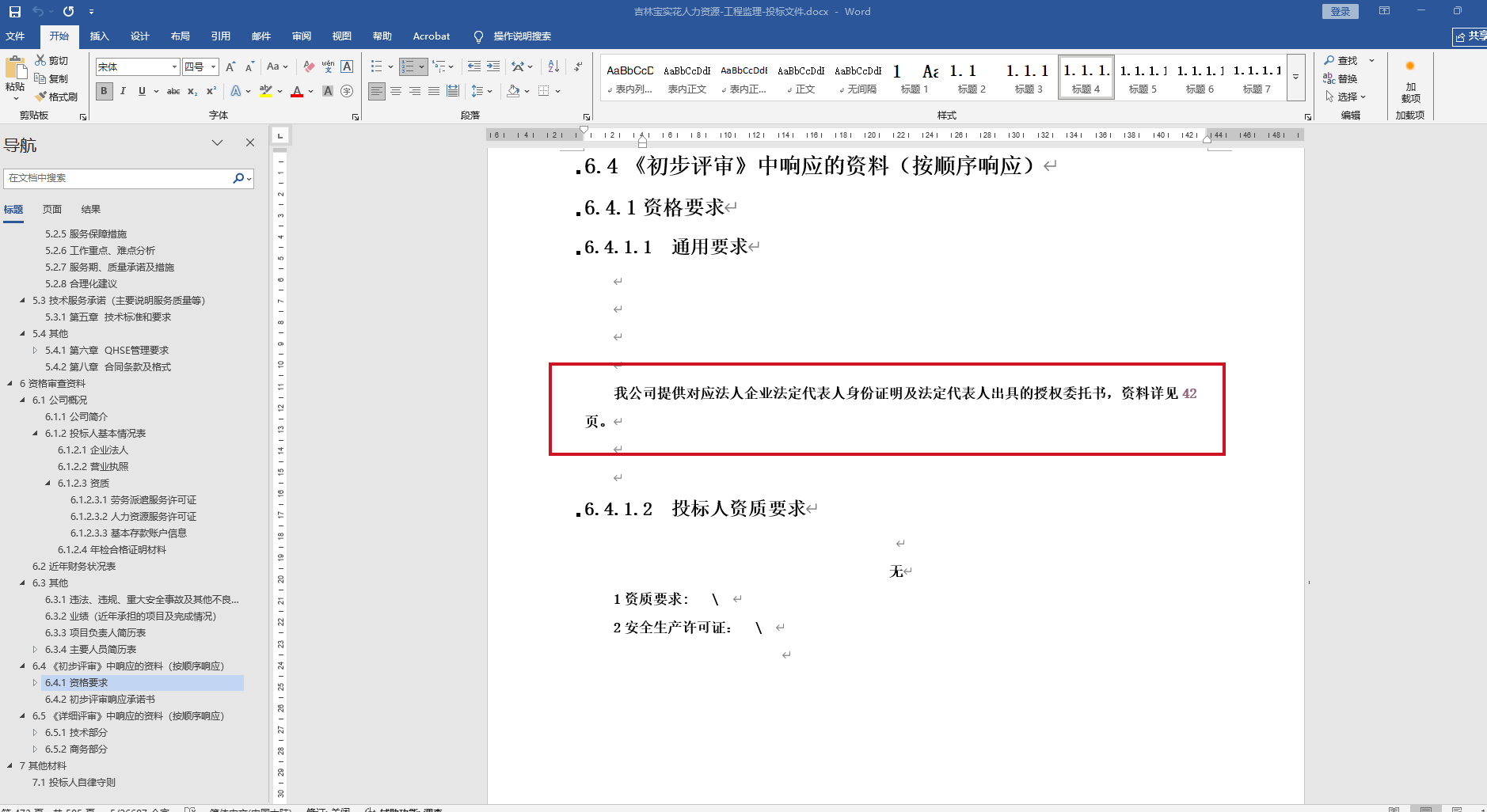
Task: Click the search magnifier in the navigation pane
Action: [x=238, y=178]
